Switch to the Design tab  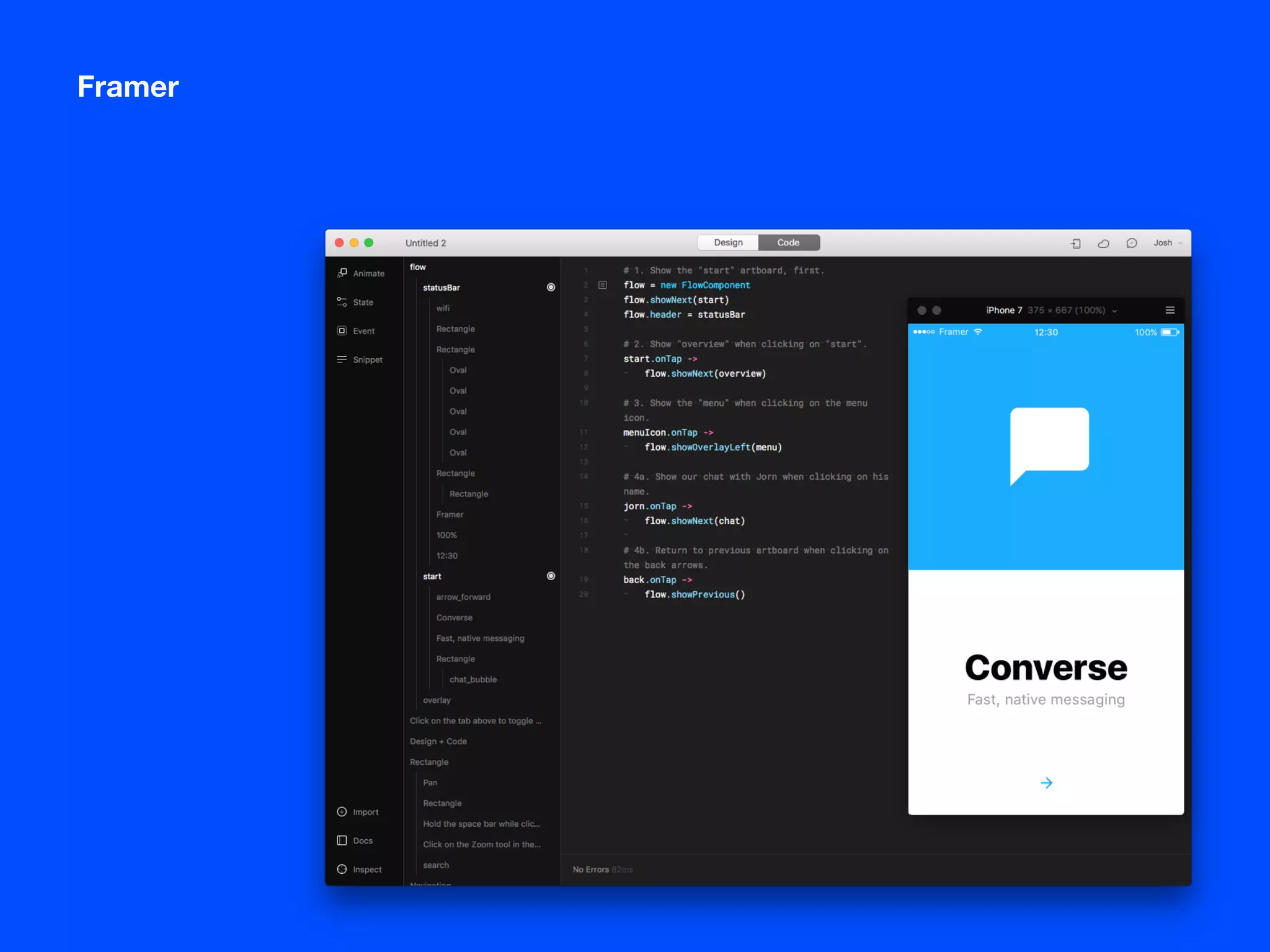[728, 242]
